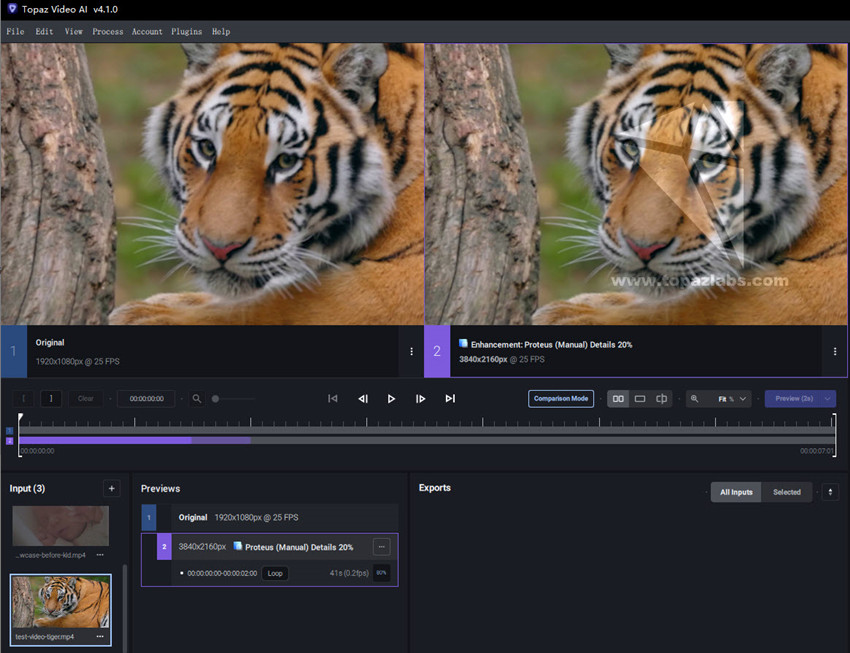Open the Fit % zoom dropdown

tap(732, 399)
